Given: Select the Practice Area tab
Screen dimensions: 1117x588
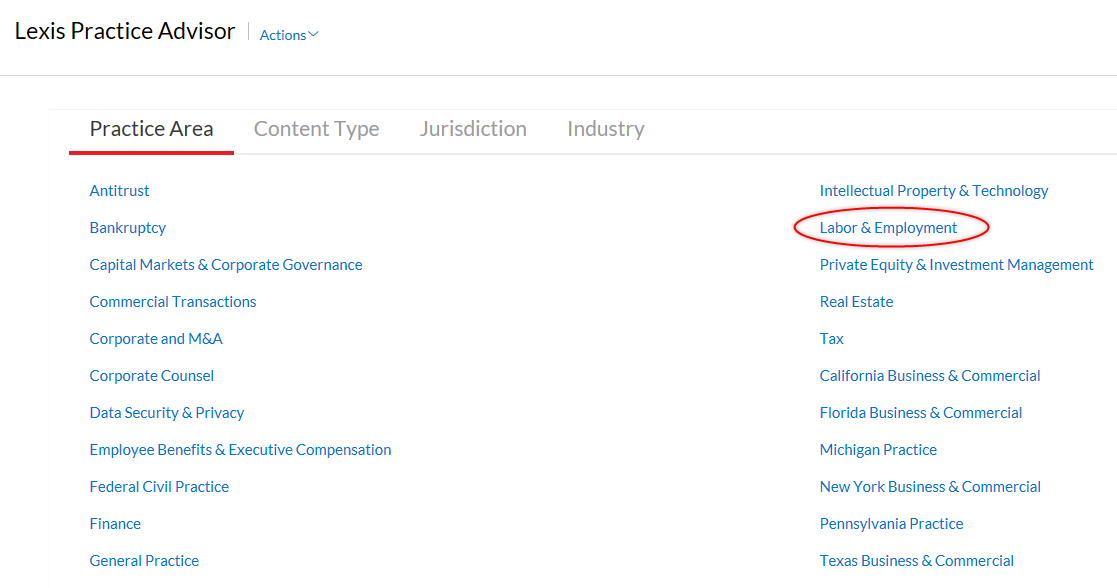Looking at the screenshot, I should (x=151, y=129).
